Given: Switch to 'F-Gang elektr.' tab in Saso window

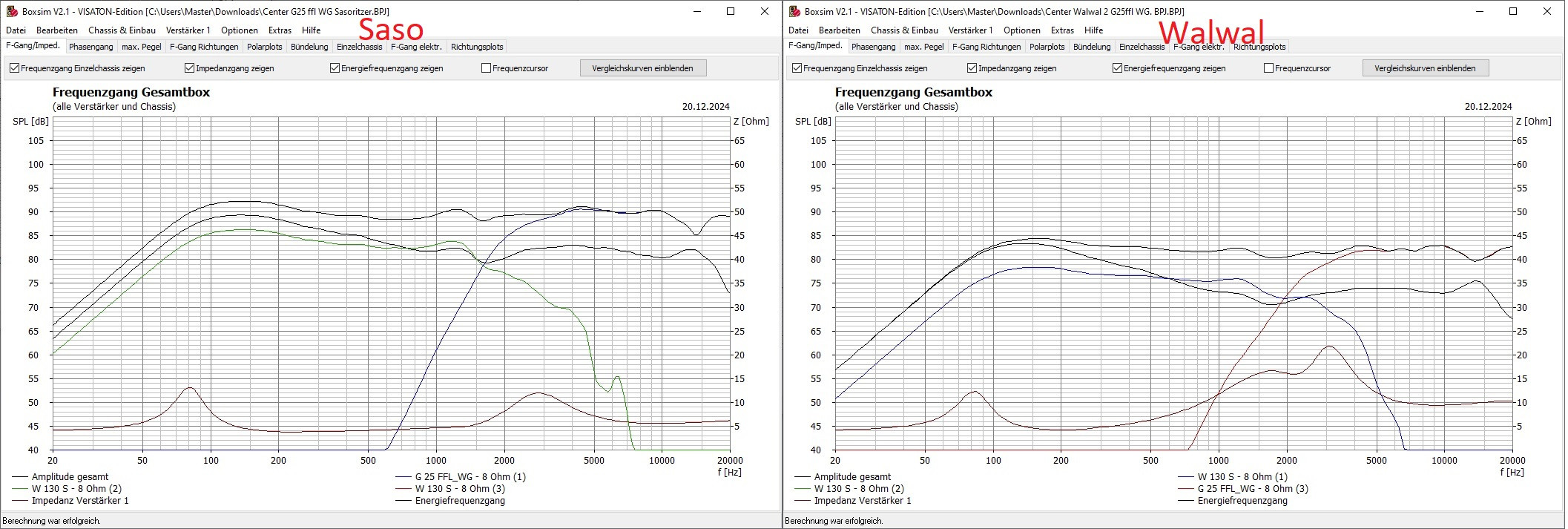Looking at the screenshot, I should point(416,47).
